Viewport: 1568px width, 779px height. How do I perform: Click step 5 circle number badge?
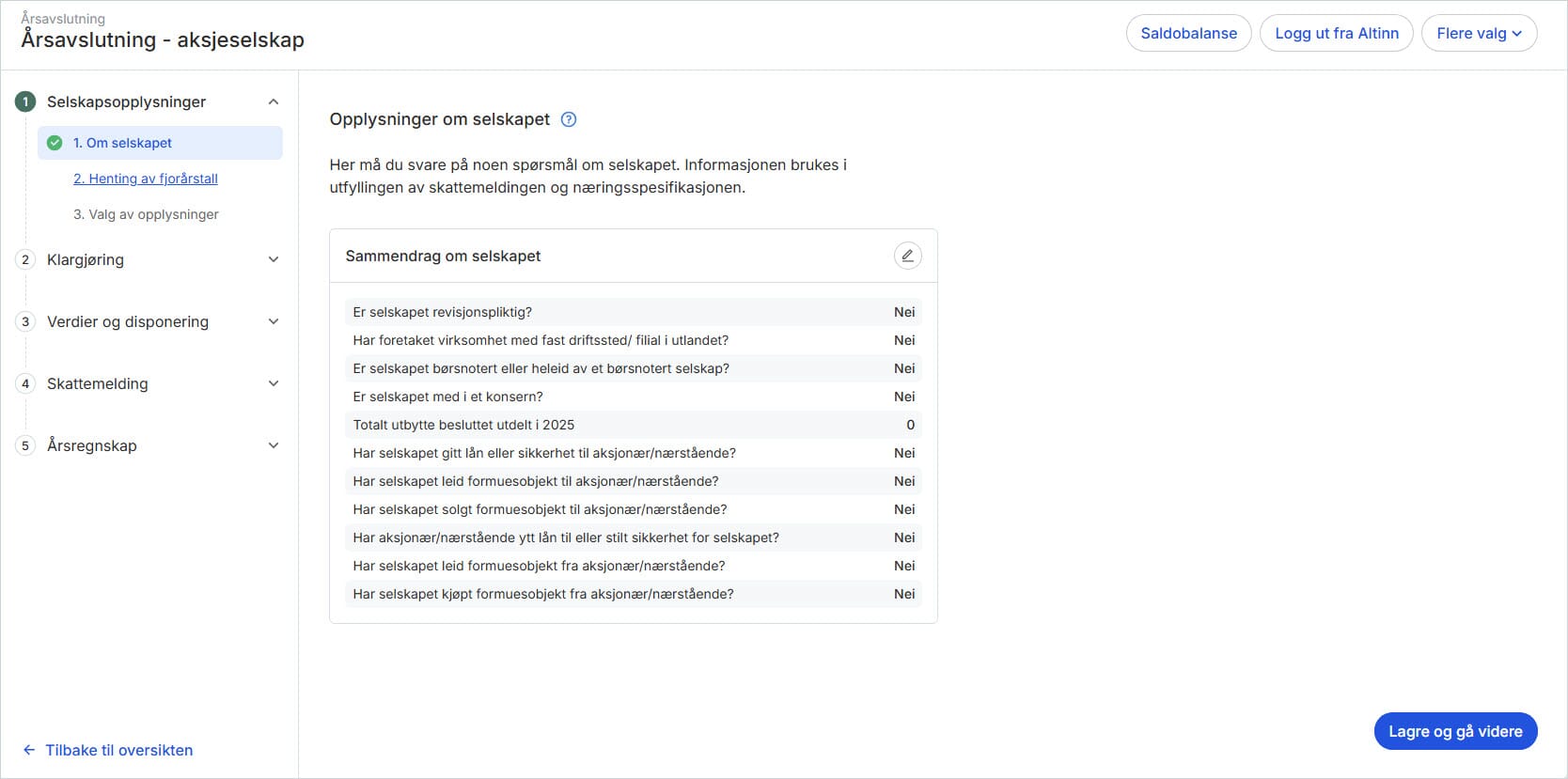(x=25, y=445)
